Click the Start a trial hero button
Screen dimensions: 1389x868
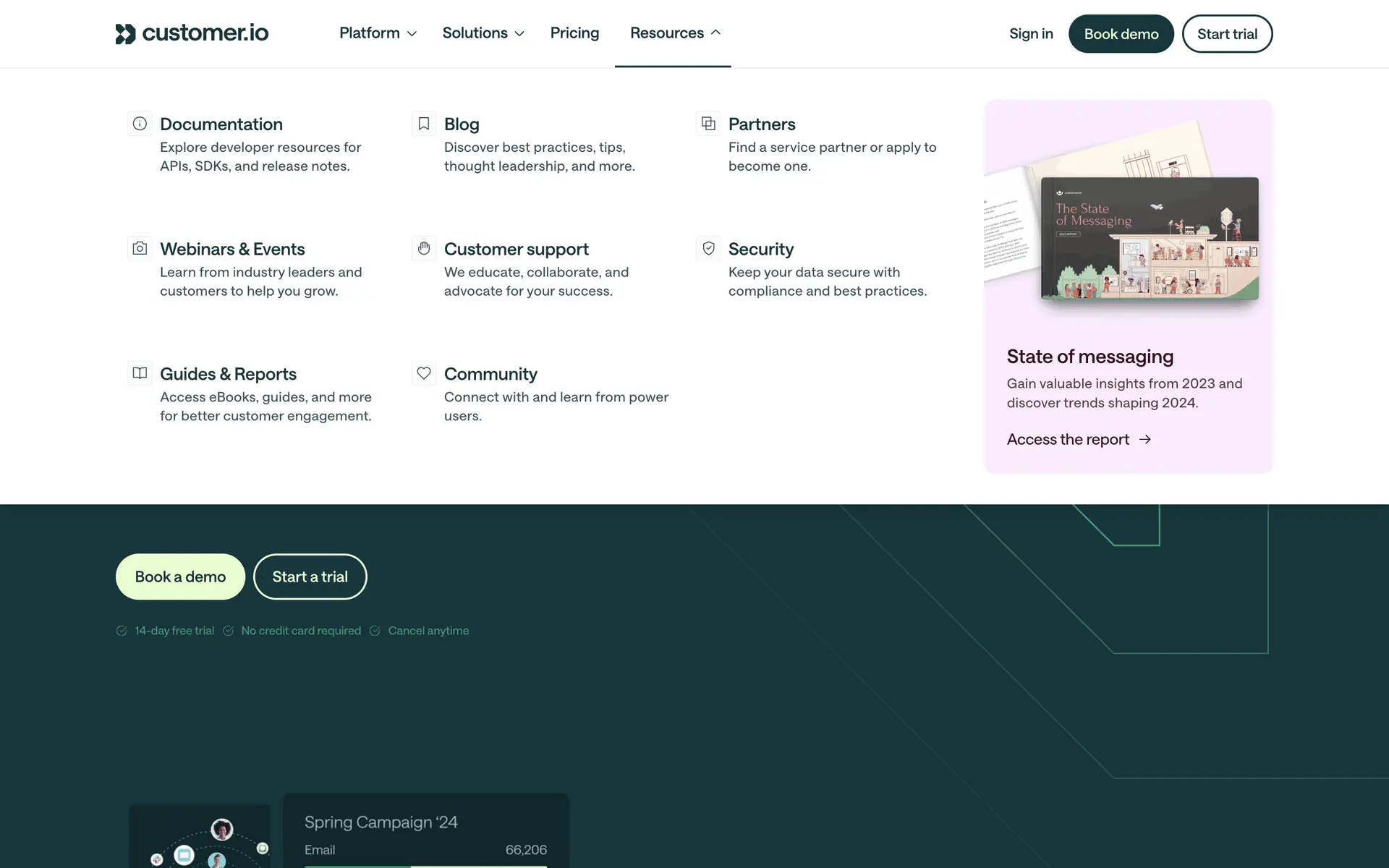pos(310,576)
